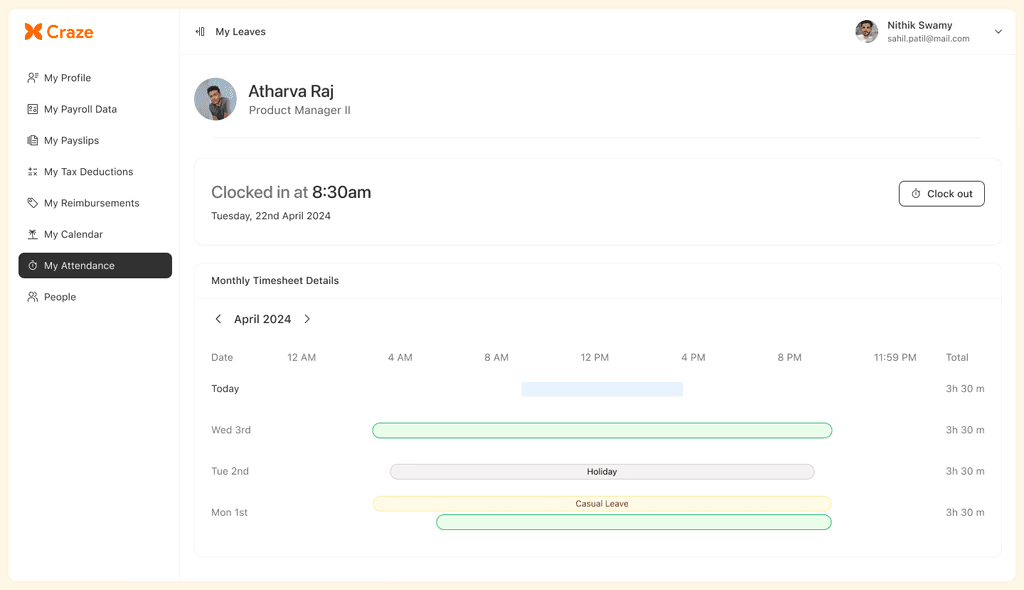Click the Tue 2nd row label
Screen dimensions: 1024x590
tap(230, 471)
